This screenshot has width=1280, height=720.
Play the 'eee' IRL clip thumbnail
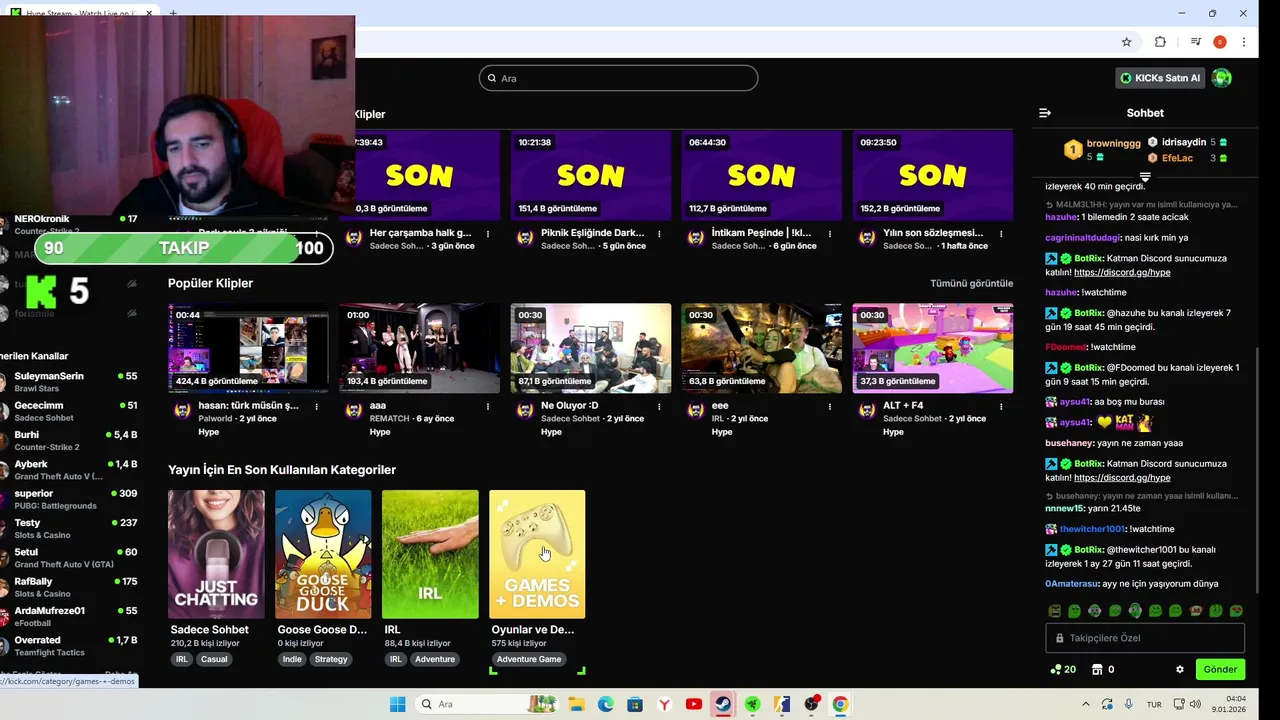tap(761, 348)
